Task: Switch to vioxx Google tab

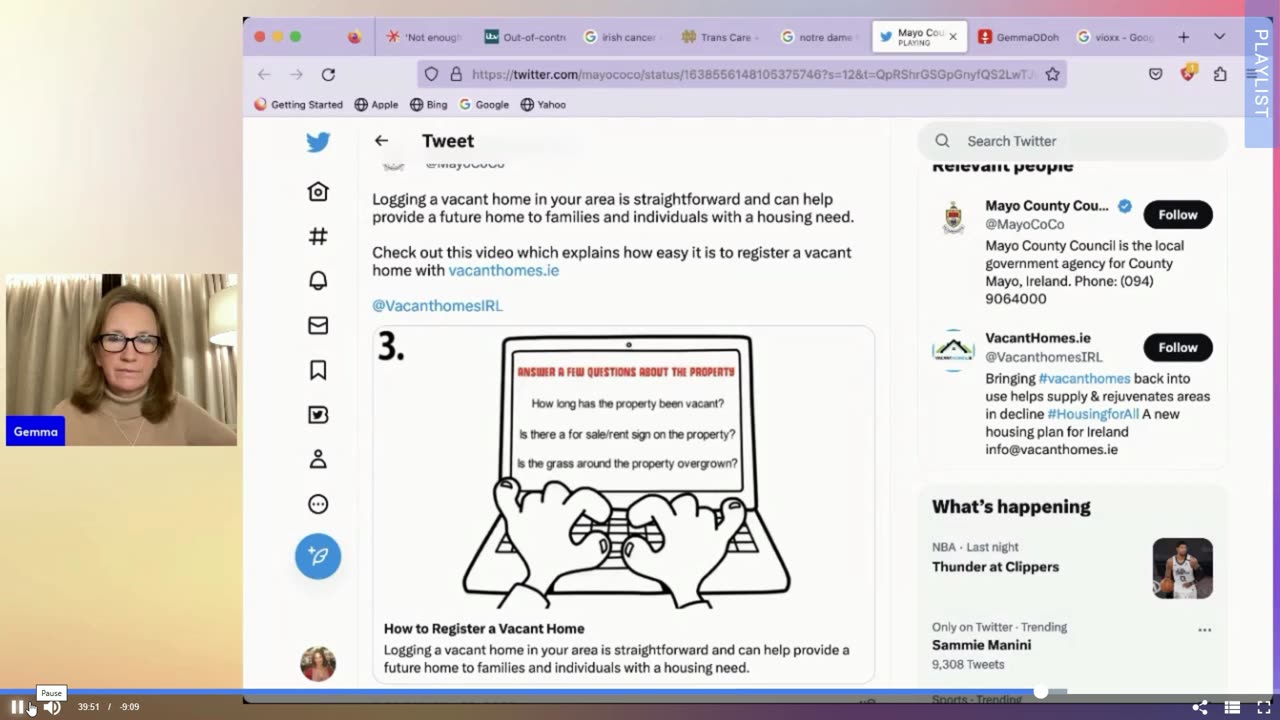Action: (1116, 37)
